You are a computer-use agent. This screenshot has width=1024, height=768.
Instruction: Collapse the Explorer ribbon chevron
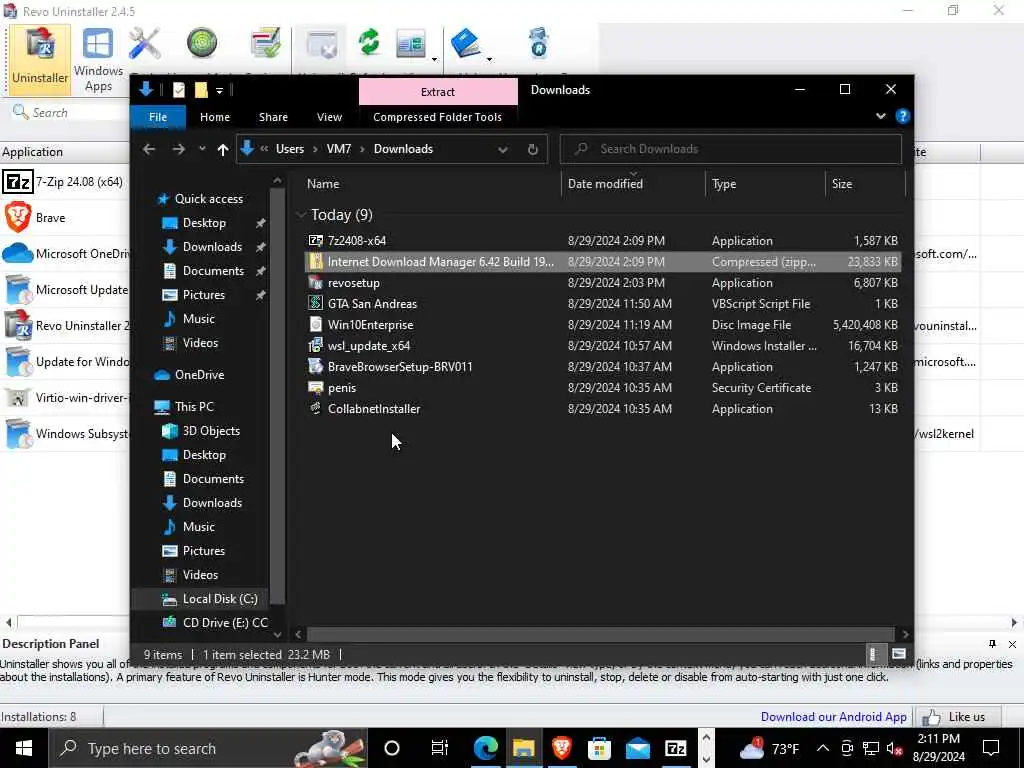coord(881,116)
